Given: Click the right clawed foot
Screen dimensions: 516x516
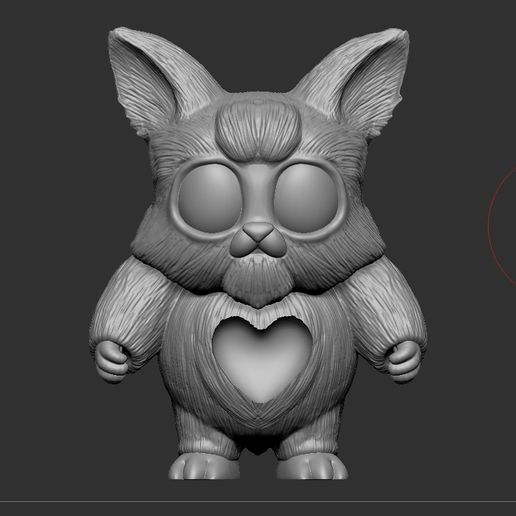Looking at the screenshot, I should coord(312,467).
